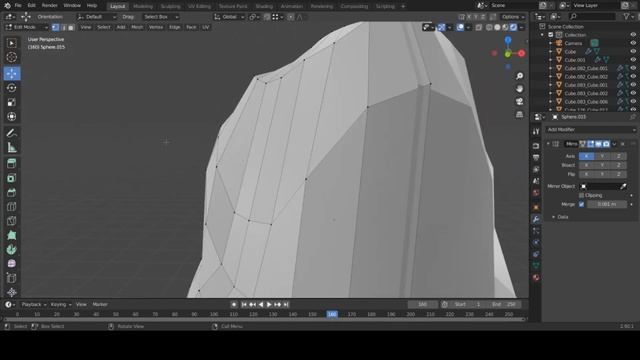640x360 pixels.
Task: Select the Smooth vertices tool
Action: [x=11, y=264]
